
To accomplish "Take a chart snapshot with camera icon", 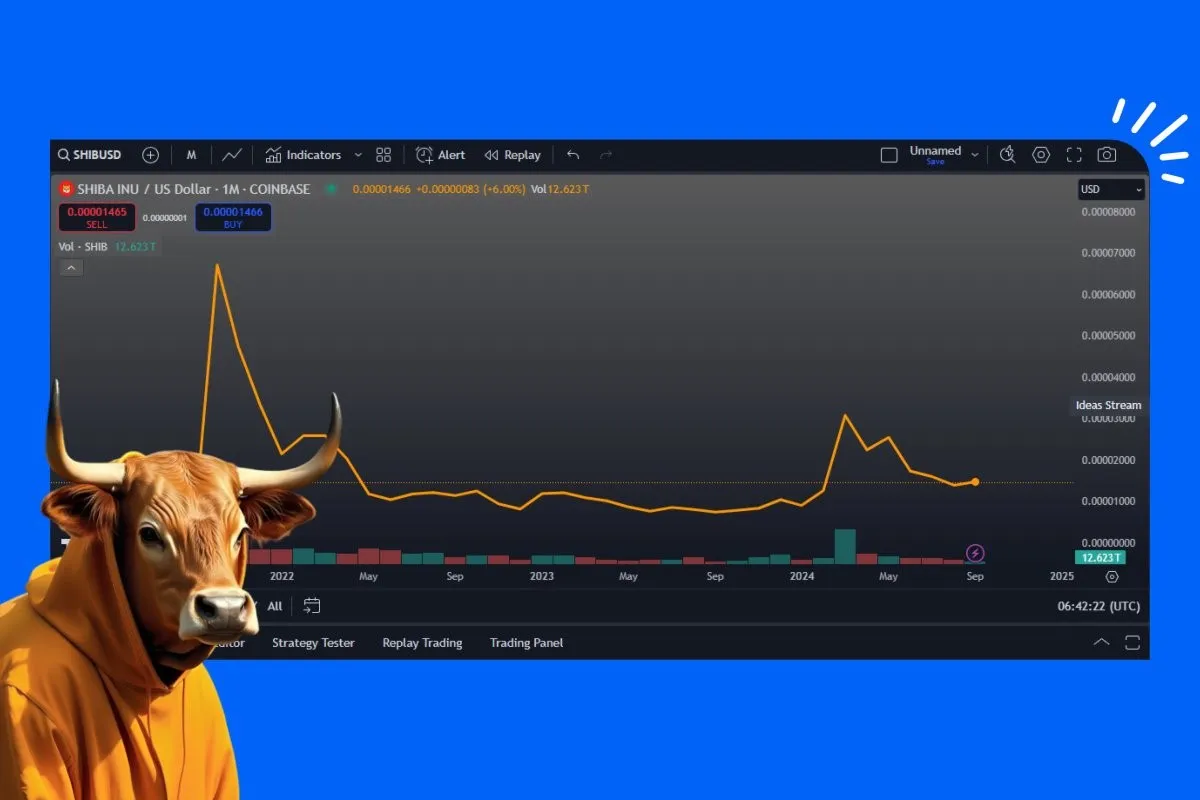I will (x=1106, y=155).
